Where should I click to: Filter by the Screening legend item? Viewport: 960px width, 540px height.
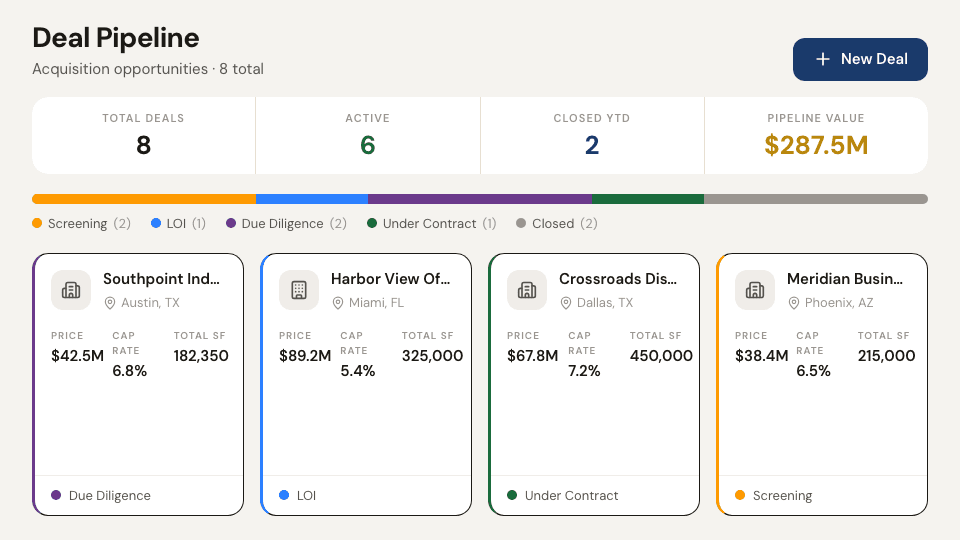tap(81, 223)
